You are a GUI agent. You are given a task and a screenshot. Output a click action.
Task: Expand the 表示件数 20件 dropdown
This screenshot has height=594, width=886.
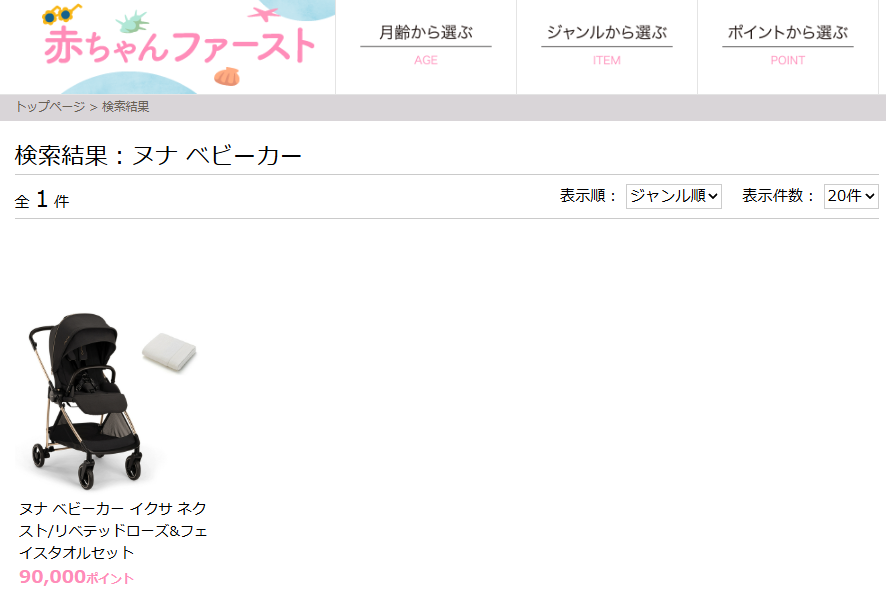click(x=851, y=196)
